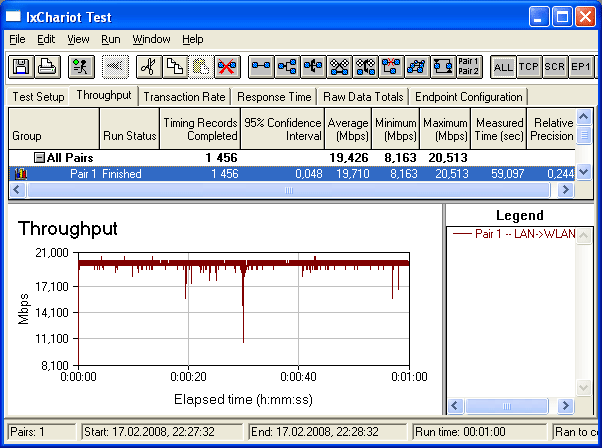
Task: Click the Copy pages icon
Action: point(175,67)
